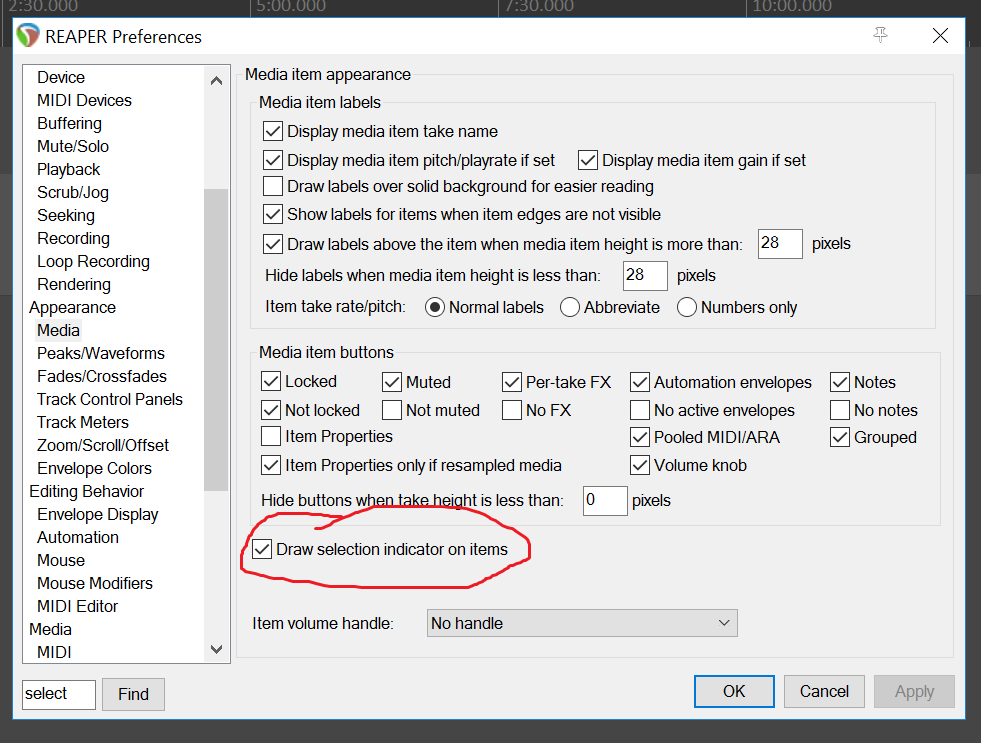Enable Draw labels over solid background
This screenshot has height=743, width=981.
(x=273, y=186)
